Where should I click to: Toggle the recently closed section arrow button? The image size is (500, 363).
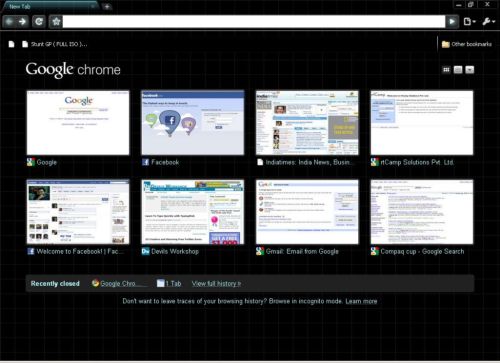coord(470,69)
